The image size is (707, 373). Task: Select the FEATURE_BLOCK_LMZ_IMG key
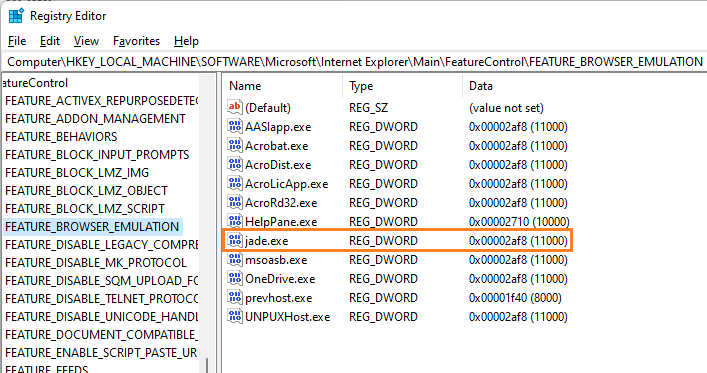click(x=77, y=173)
